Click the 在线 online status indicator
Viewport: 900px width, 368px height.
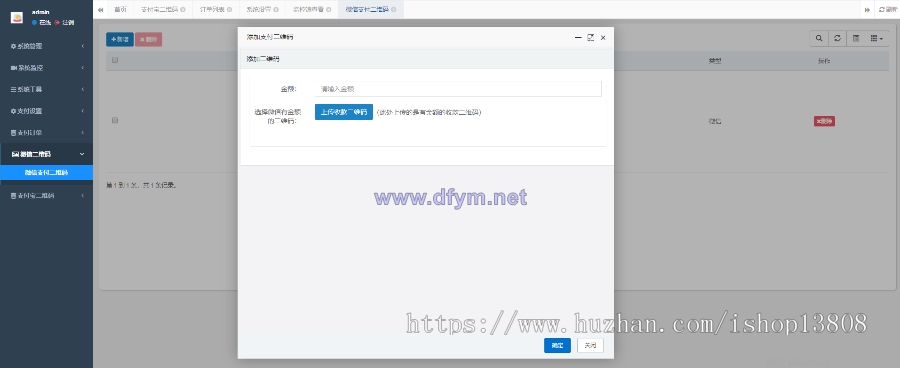42,22
